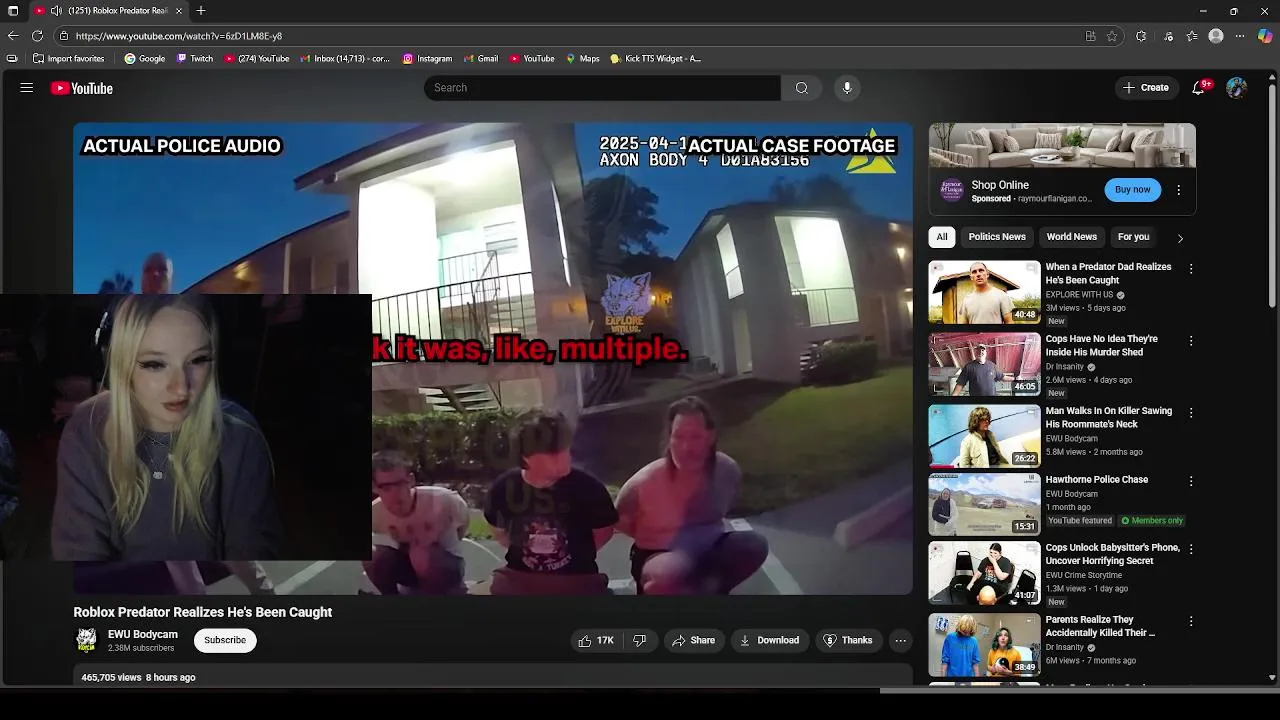Click the browser address bar URL
This screenshot has width=1280, height=720.
[x=179, y=36]
